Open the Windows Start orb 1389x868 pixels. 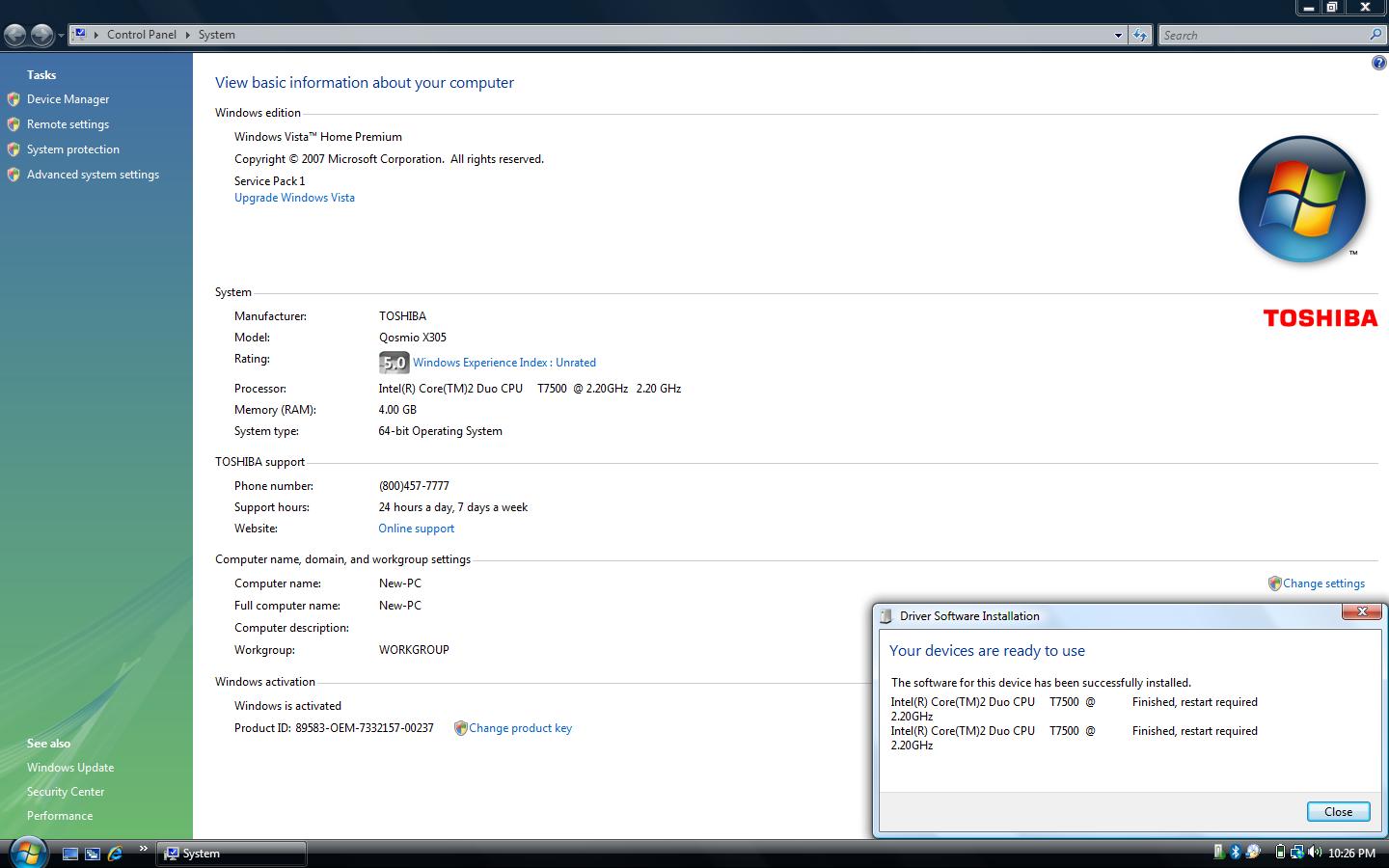point(27,853)
